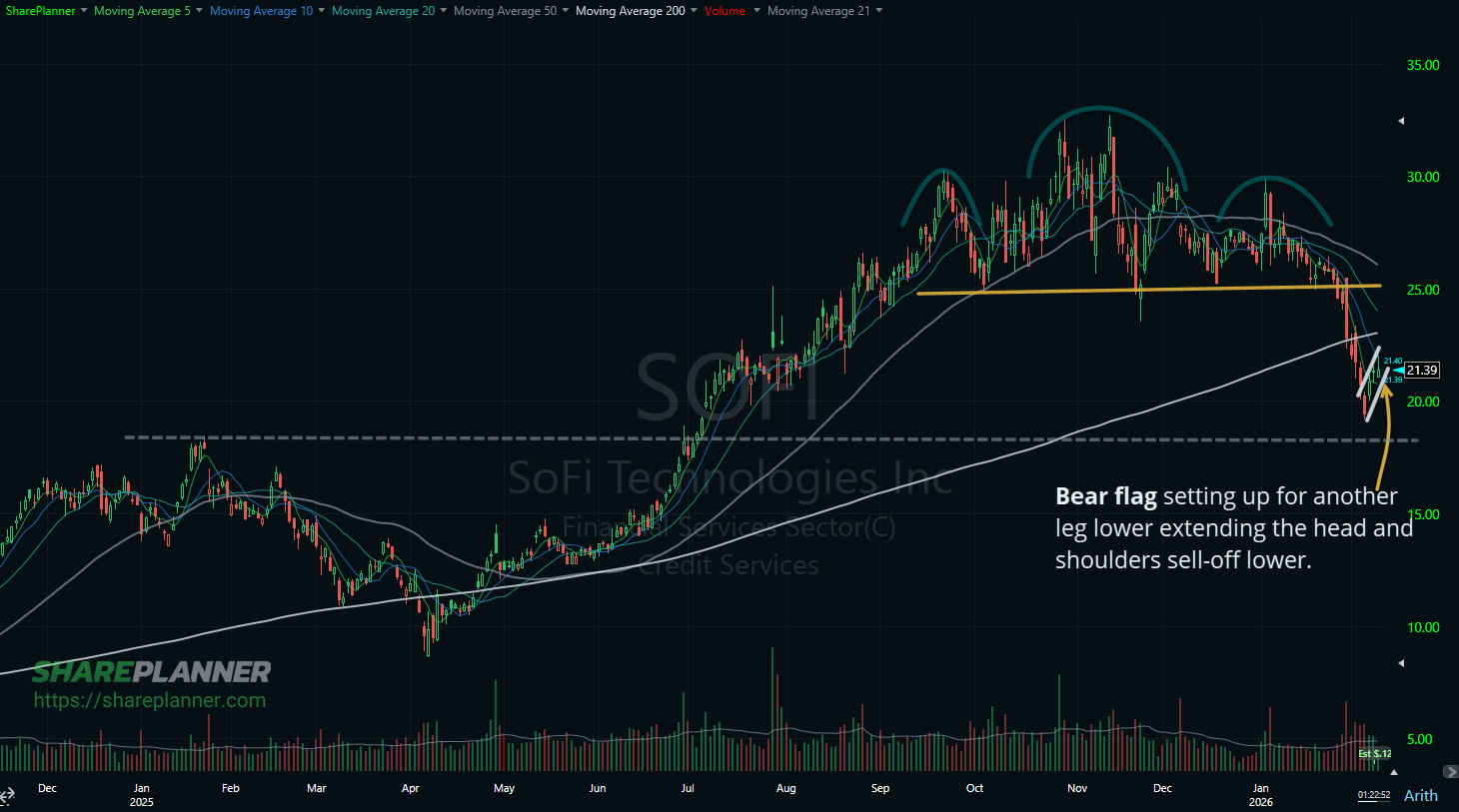
Task: Click the candle countdown timer showing 01:22:52
Action: 1373,793
